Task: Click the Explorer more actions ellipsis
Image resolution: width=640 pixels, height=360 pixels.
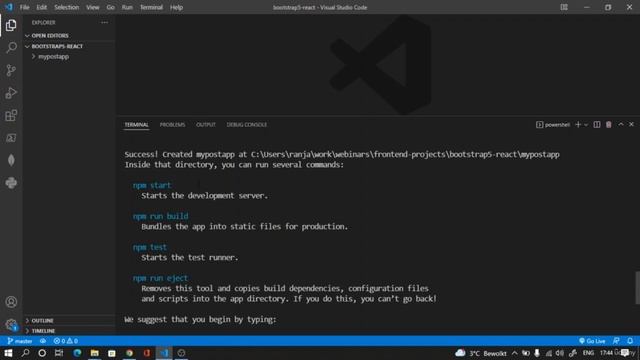Action: pyautogui.click(x=104, y=22)
